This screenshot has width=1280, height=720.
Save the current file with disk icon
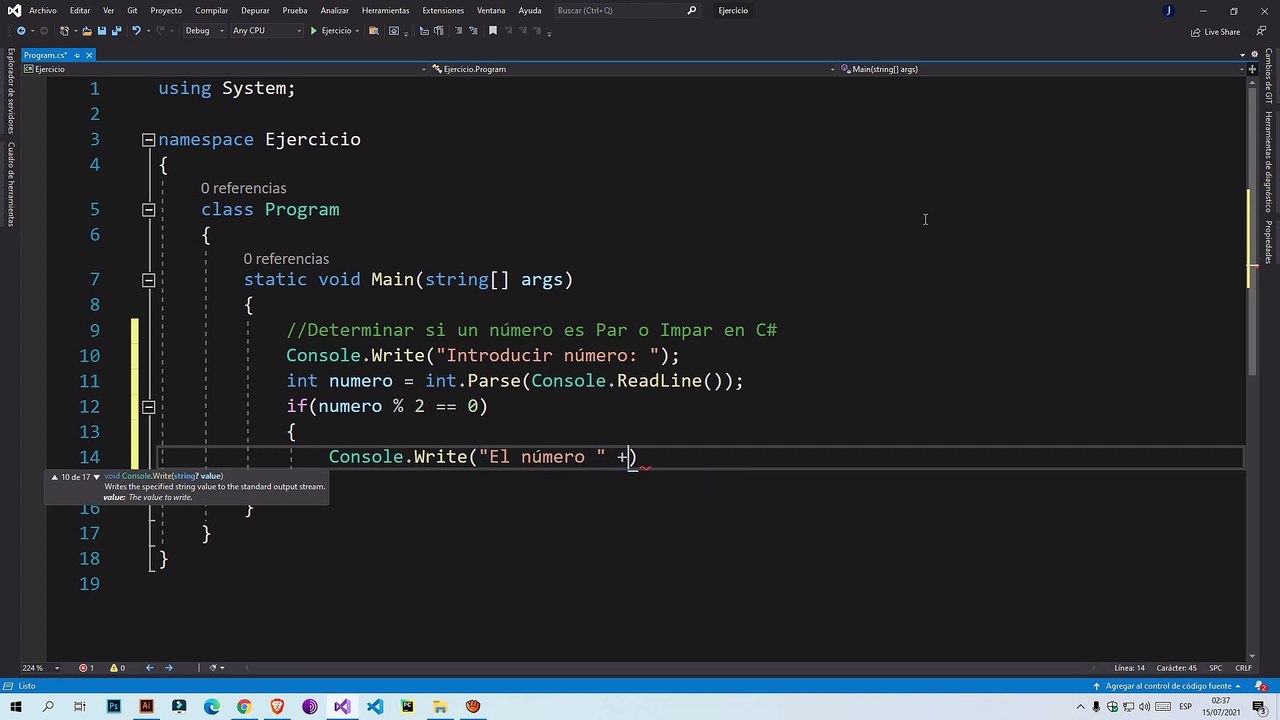click(101, 31)
